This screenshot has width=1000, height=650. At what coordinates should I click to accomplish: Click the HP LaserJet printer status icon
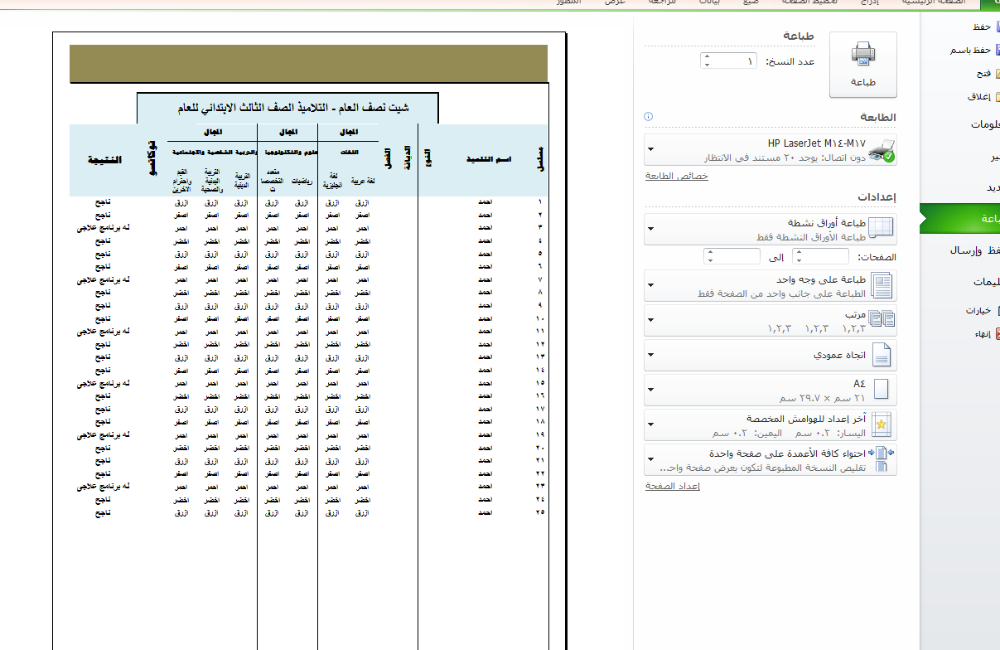coord(882,150)
